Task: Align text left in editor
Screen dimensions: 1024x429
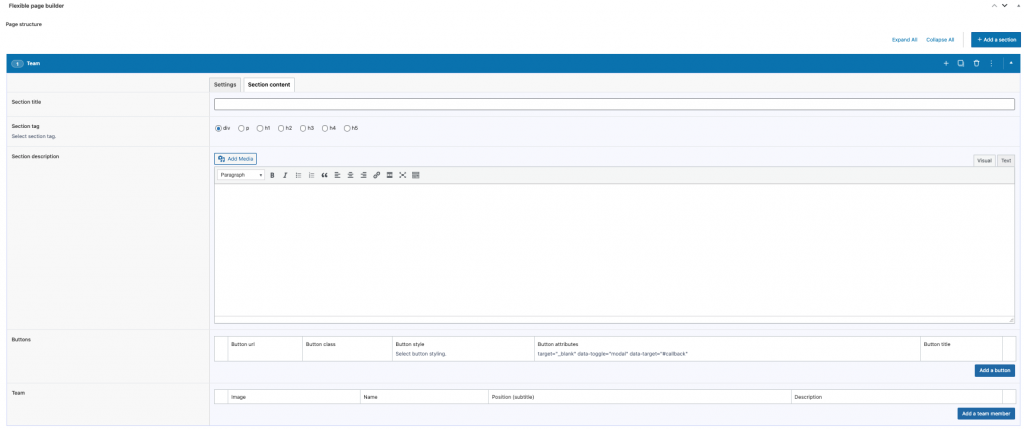Action: [x=338, y=175]
